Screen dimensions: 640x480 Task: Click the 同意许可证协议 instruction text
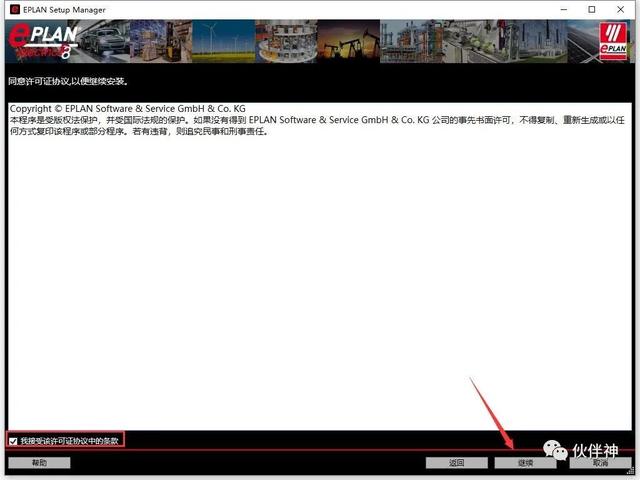tap(69, 81)
